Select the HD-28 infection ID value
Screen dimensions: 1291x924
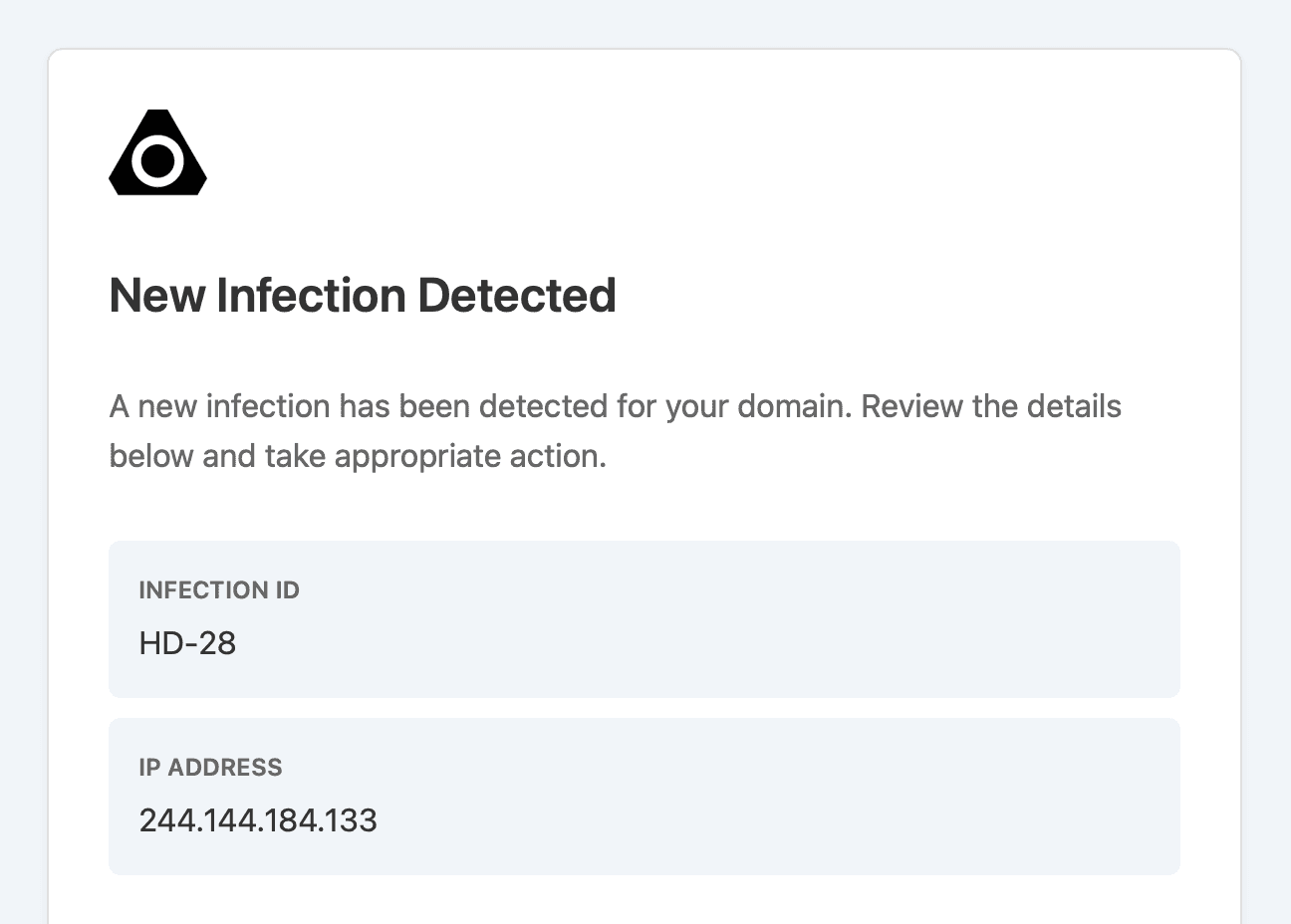(x=187, y=643)
